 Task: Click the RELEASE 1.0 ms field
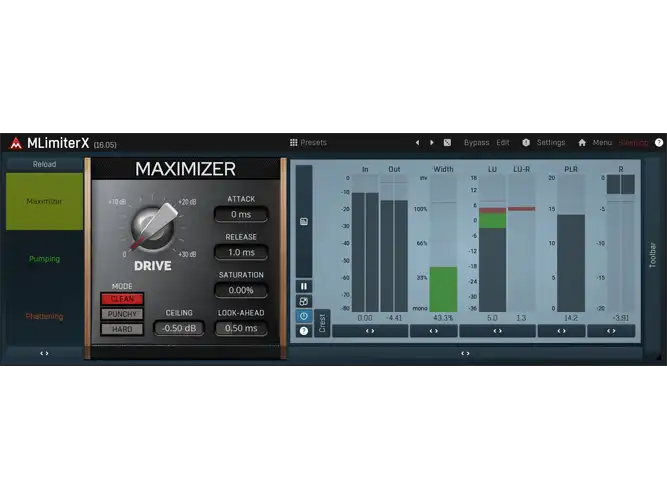click(x=241, y=252)
